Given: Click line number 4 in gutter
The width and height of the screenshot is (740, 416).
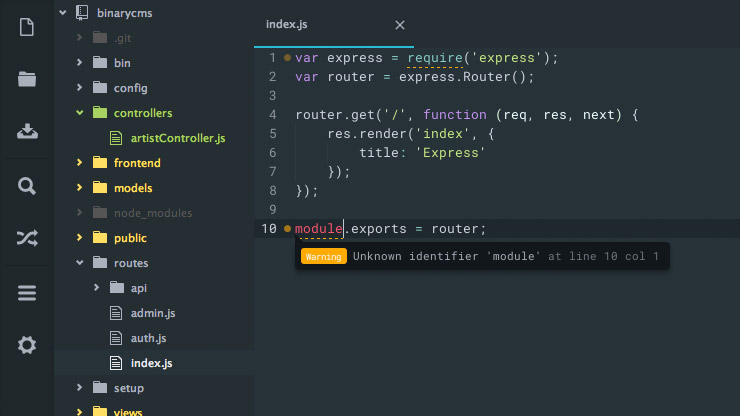Looking at the screenshot, I should click(272, 115).
